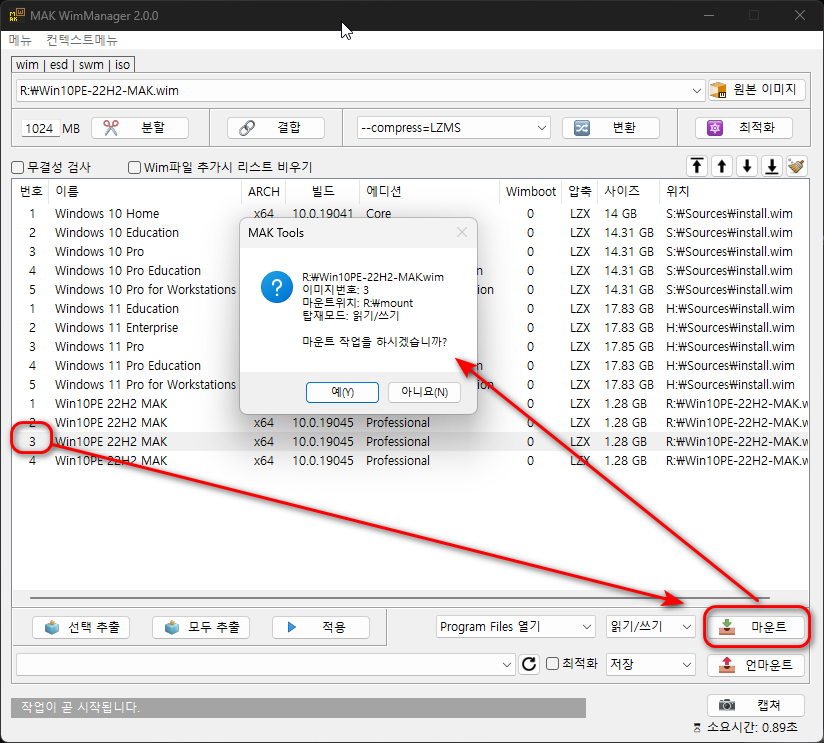Click the Core edition cell
The image size is (824, 743).
coord(378,213)
